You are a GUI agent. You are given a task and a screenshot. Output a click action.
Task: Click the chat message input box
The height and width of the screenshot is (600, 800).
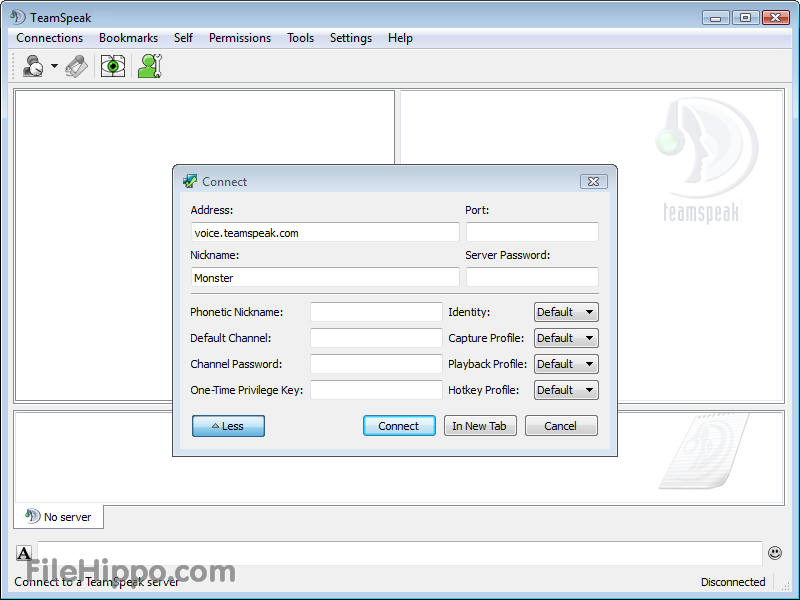399,553
